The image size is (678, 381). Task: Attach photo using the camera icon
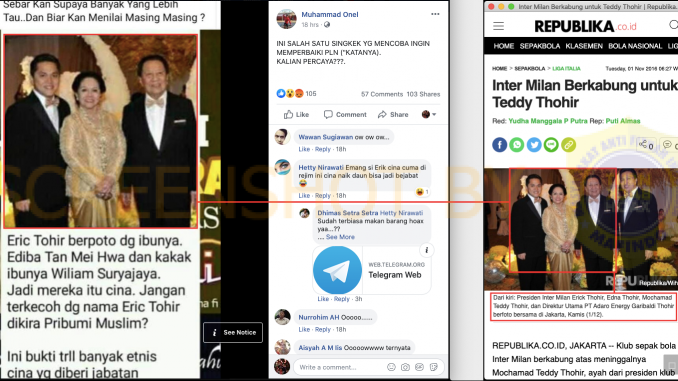[405, 367]
